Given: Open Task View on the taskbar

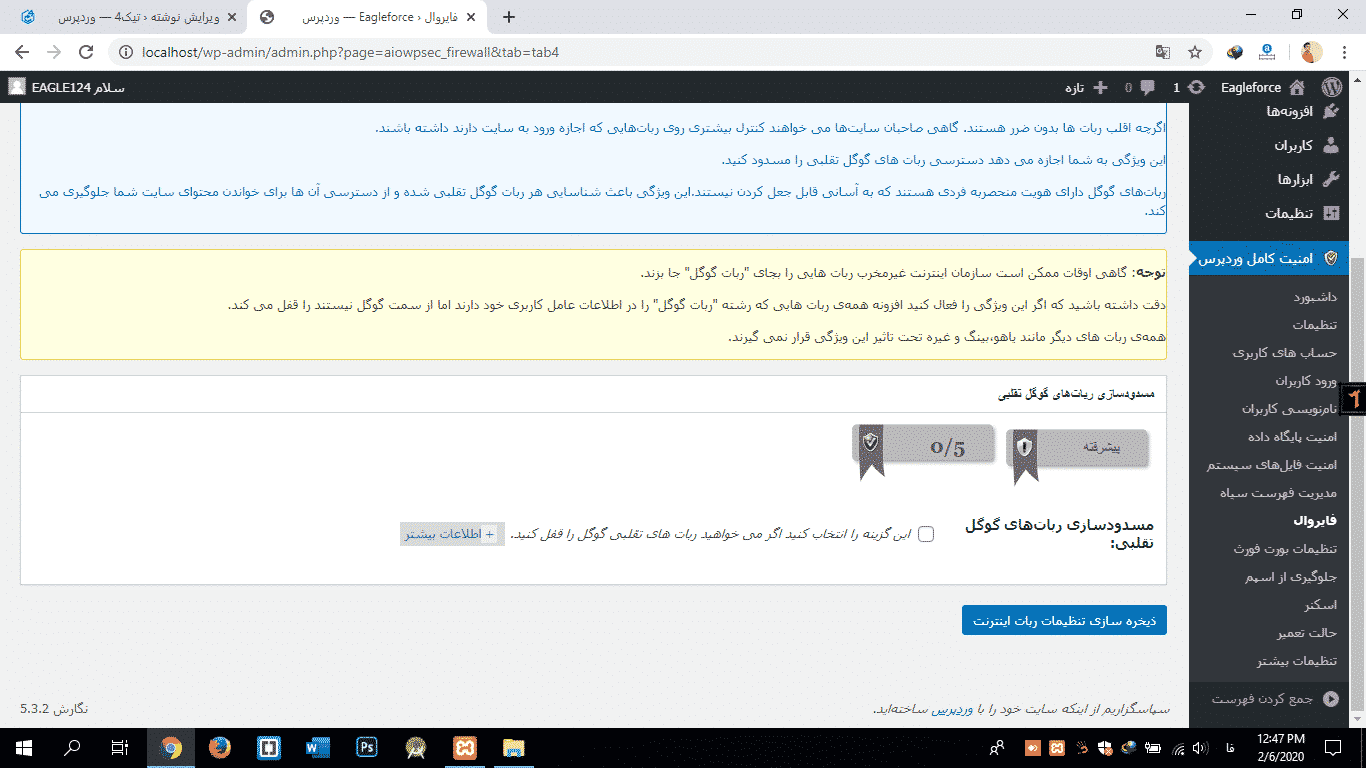Looking at the screenshot, I should [120, 747].
